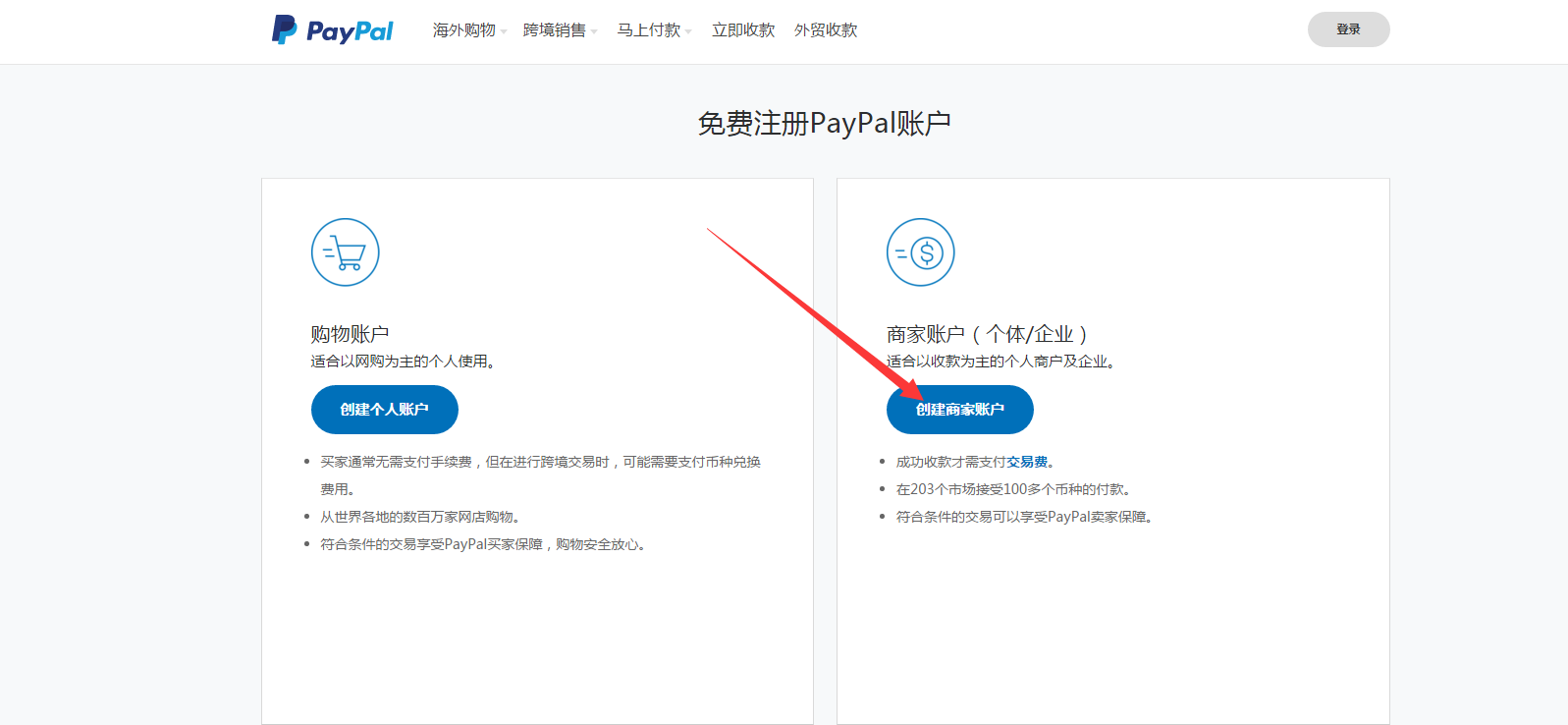
Task: Open 外贸收款 navigation item
Action: point(826,30)
